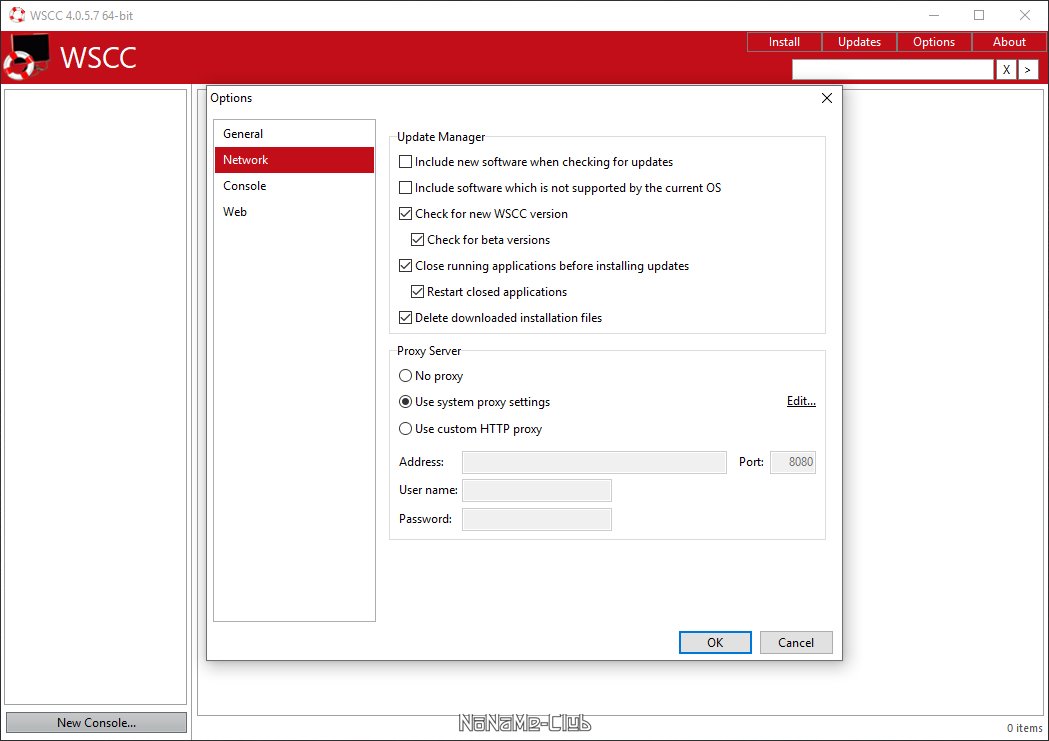Open the General options category
Viewport: 1049px width, 741px height.
click(243, 134)
